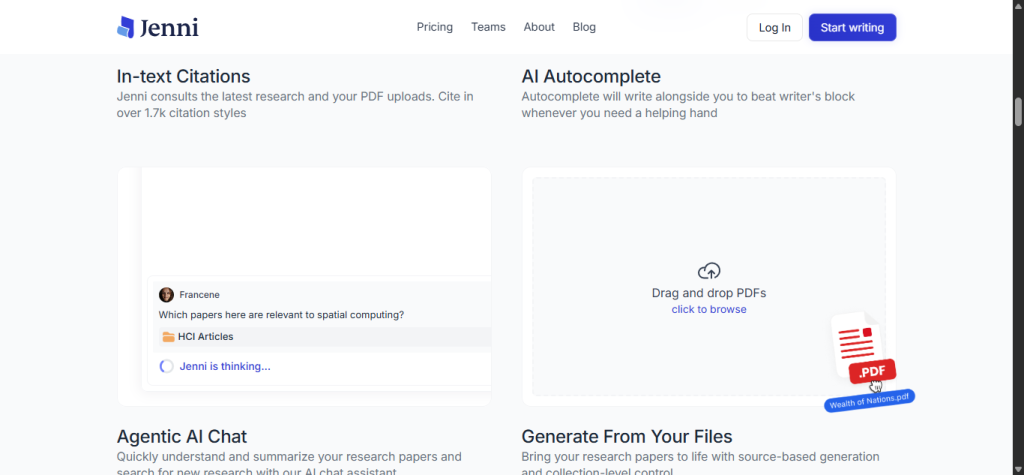Click the Drag and drop PDFs area
This screenshot has width=1024, height=475.
coord(708,293)
